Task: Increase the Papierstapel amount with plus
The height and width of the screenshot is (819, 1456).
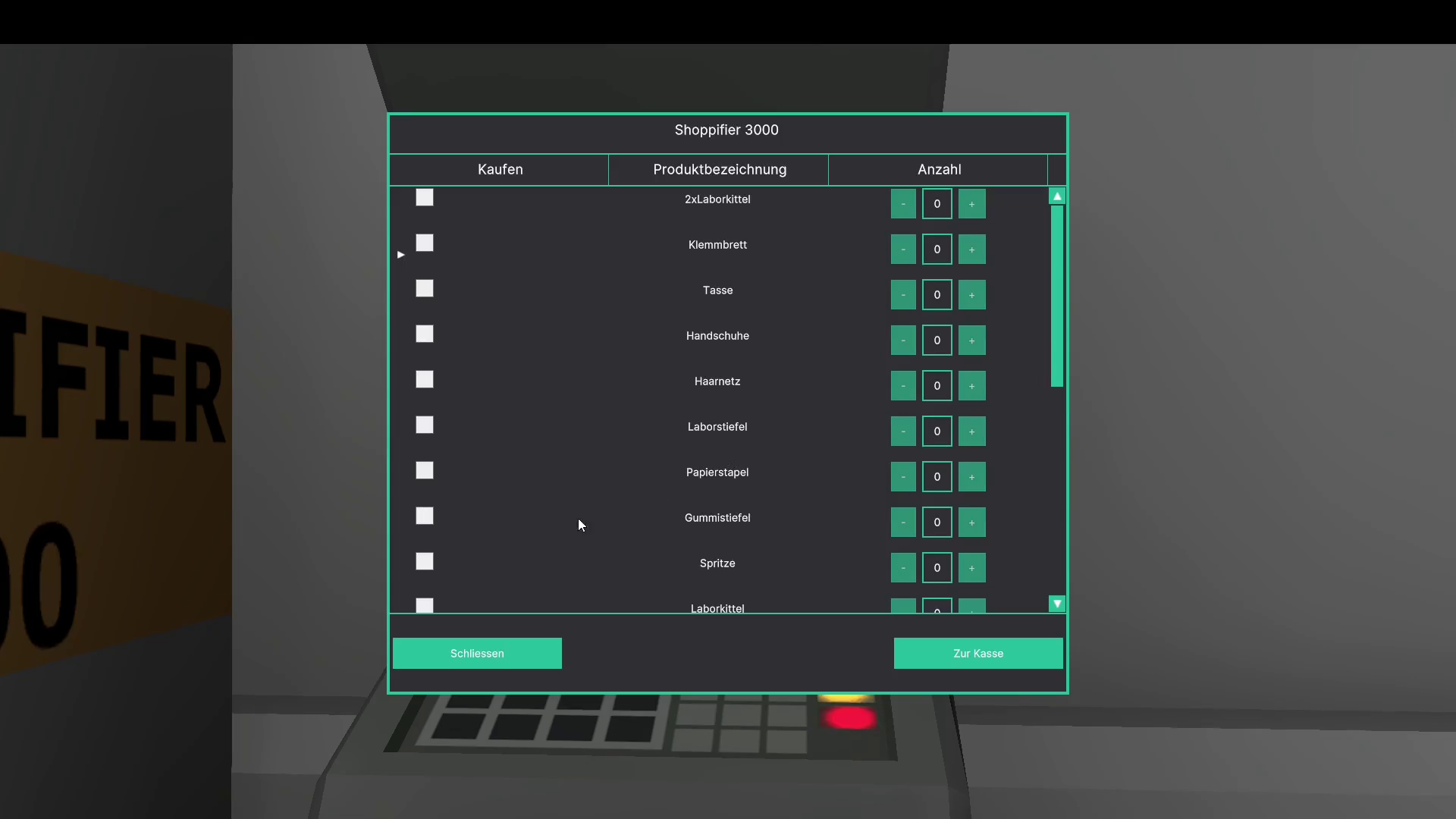Action: coord(971,477)
